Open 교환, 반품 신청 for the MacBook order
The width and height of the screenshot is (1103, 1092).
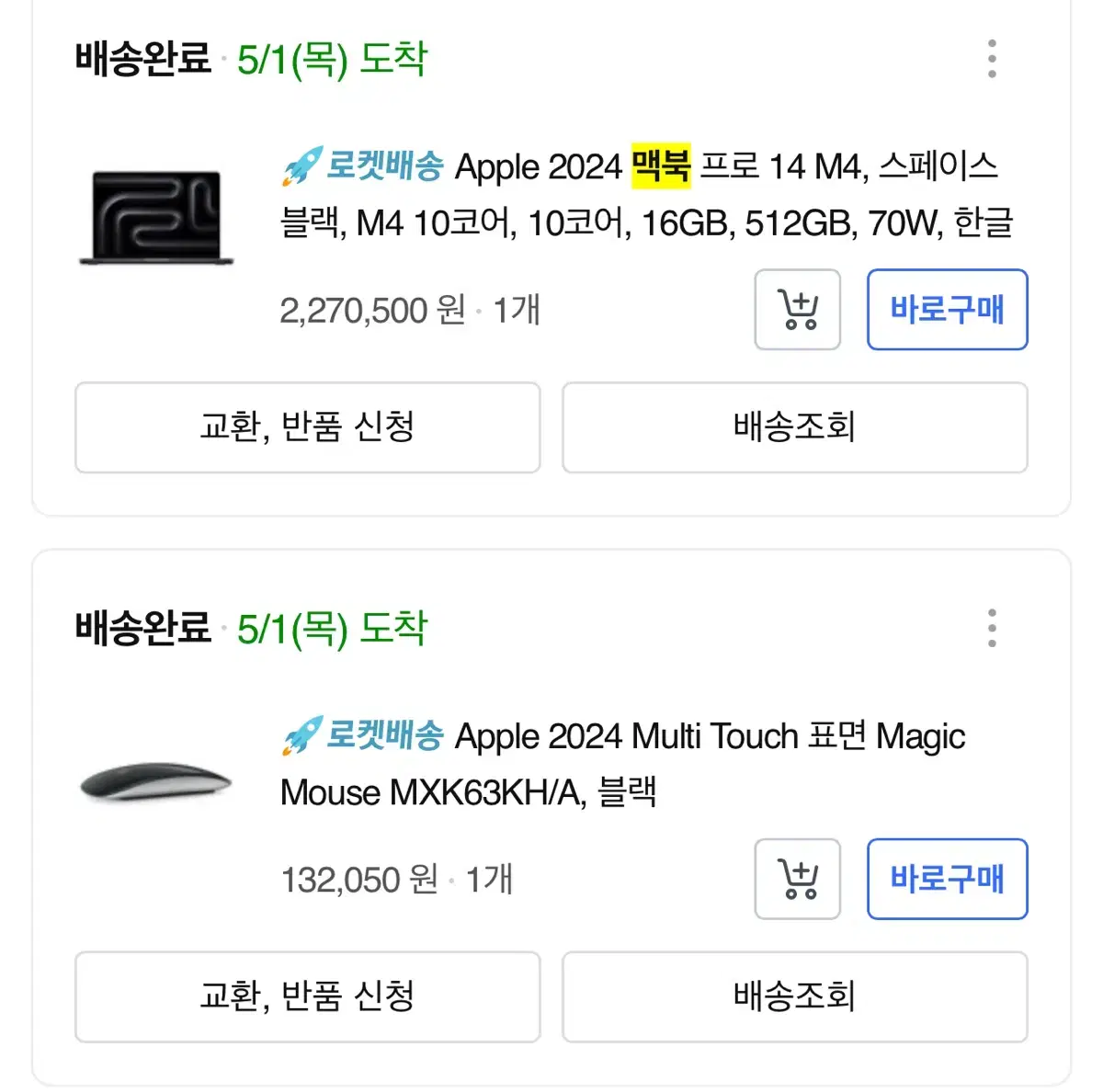pos(308,428)
